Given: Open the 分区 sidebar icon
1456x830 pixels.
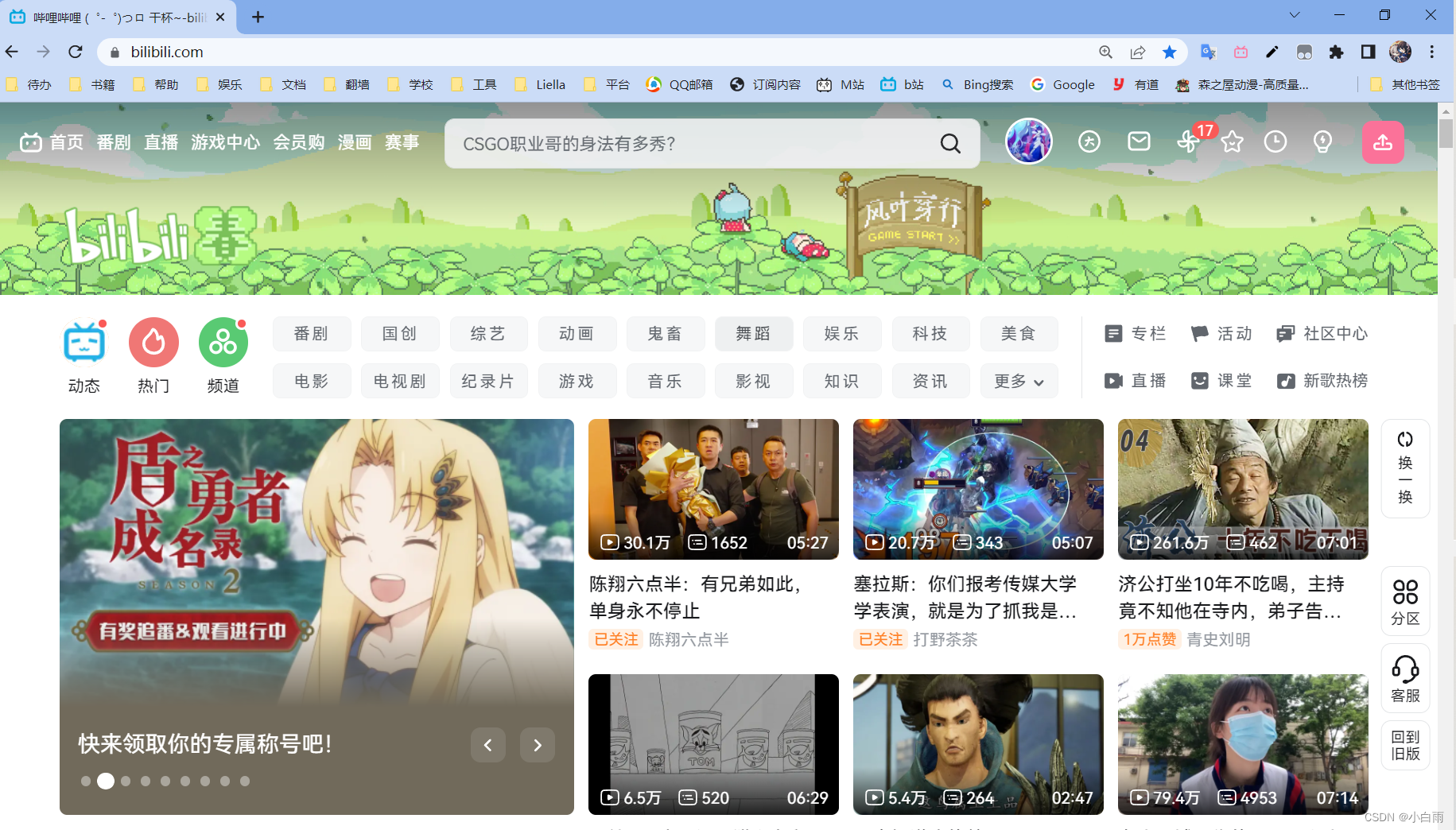Looking at the screenshot, I should click(1405, 601).
